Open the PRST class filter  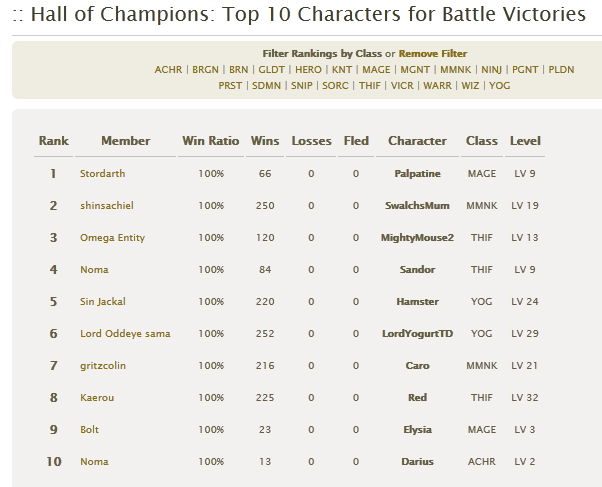coord(230,86)
